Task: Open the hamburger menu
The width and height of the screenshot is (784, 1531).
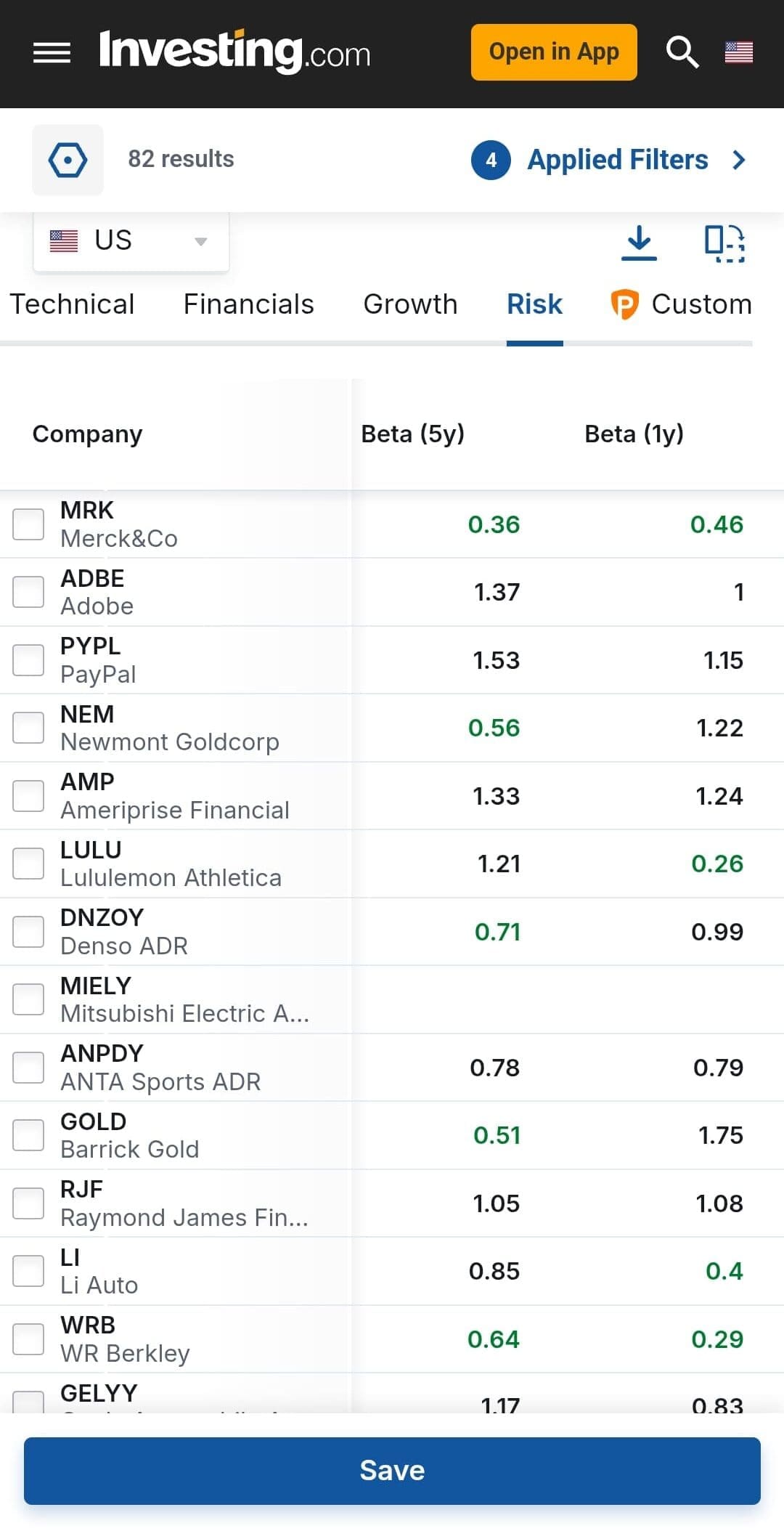Action: (51, 52)
